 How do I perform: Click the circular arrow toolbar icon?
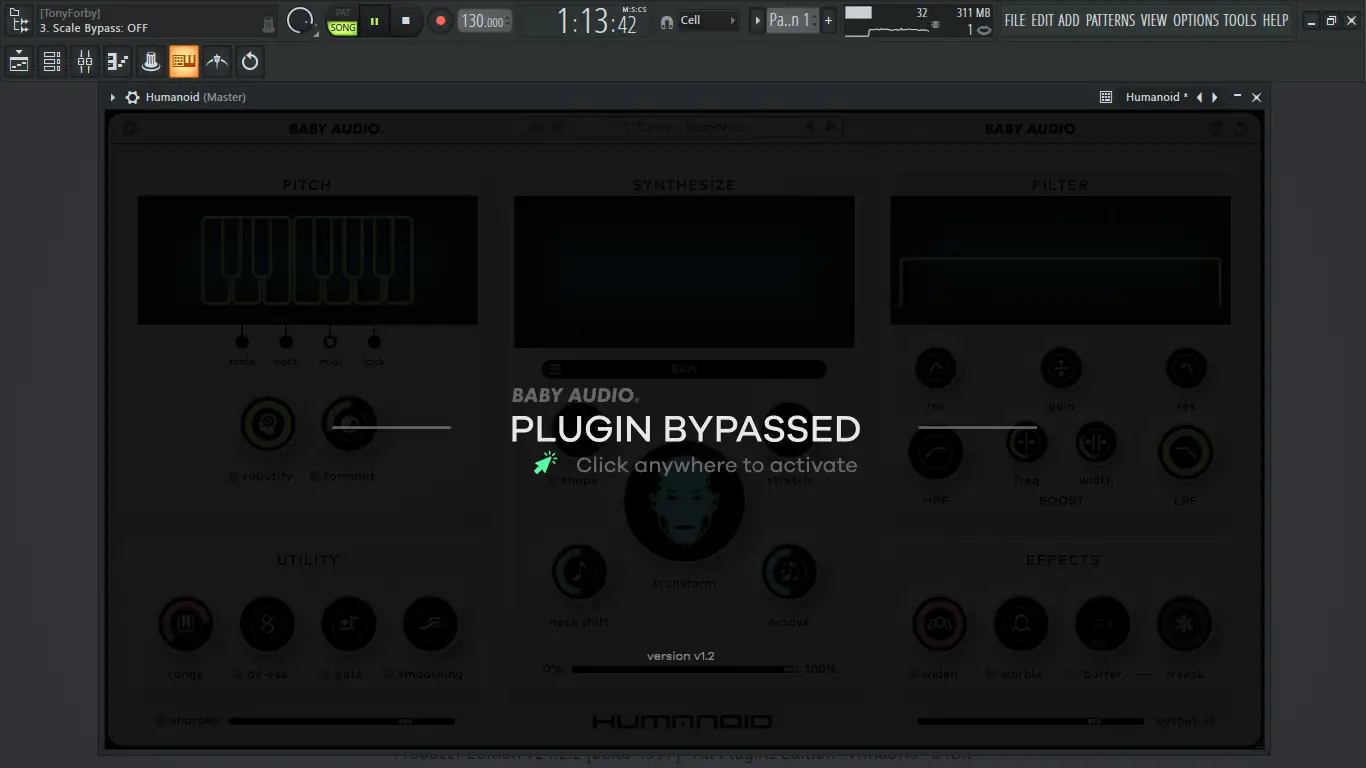pyautogui.click(x=250, y=62)
